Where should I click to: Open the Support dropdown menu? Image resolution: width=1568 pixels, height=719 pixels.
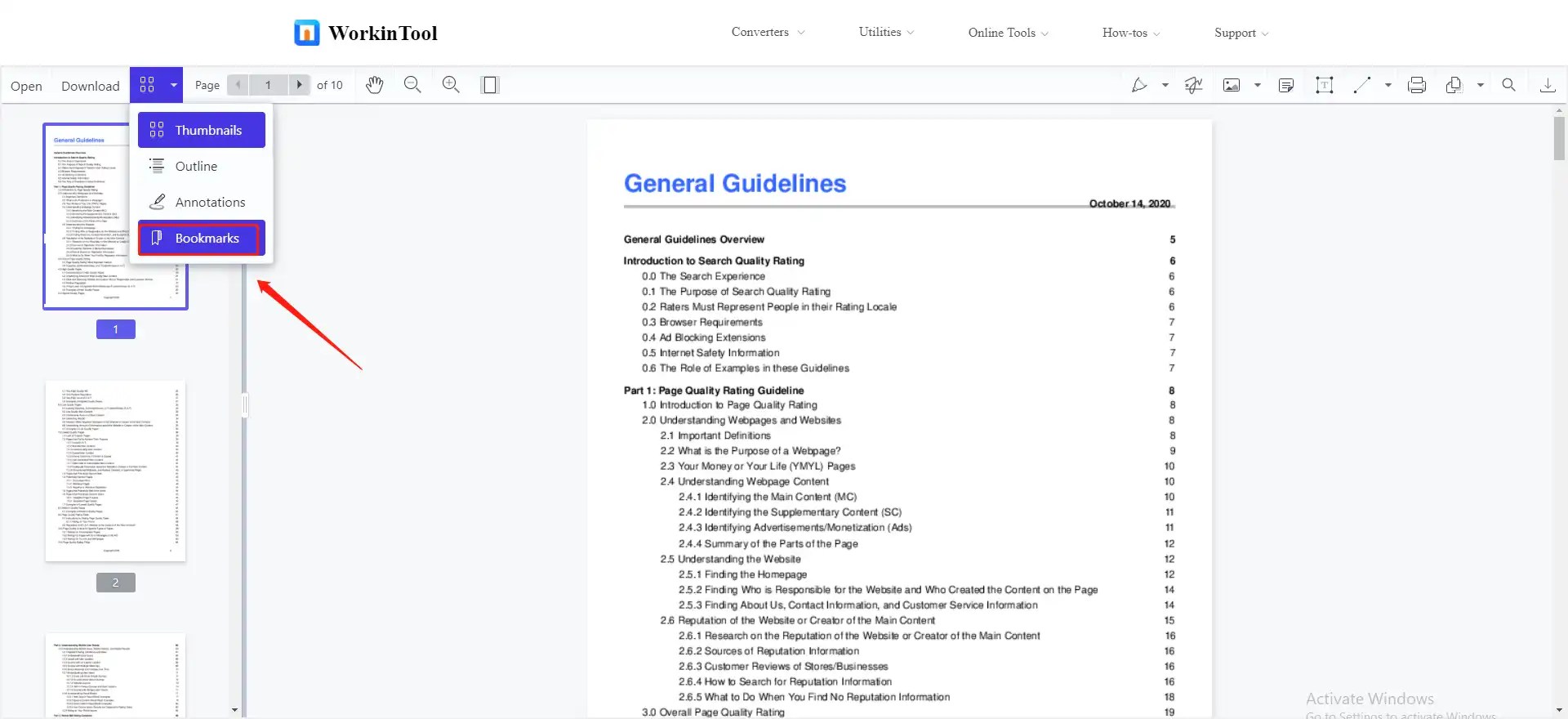(x=1241, y=33)
